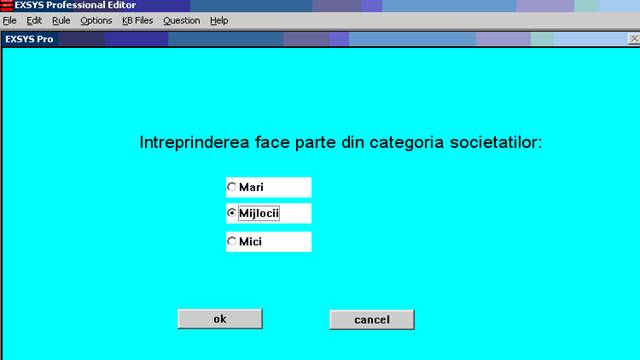Click the Mici option label text
The image size is (640, 360).
pyautogui.click(x=250, y=242)
